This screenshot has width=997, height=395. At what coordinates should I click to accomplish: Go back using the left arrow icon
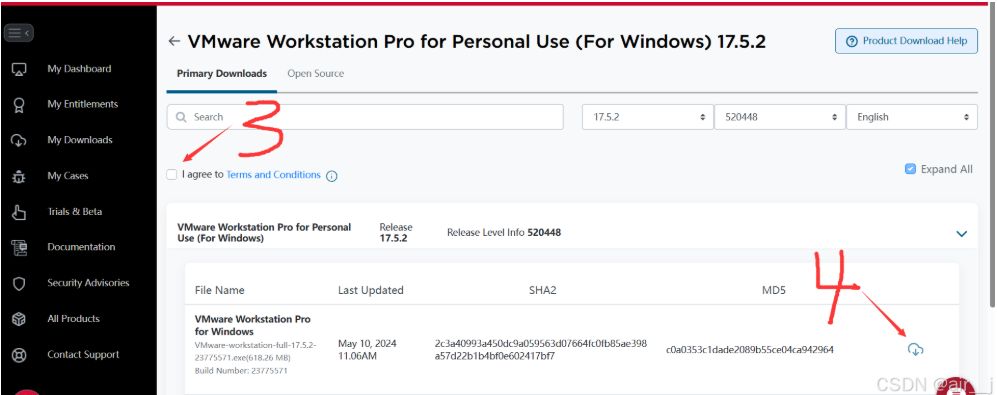point(174,41)
